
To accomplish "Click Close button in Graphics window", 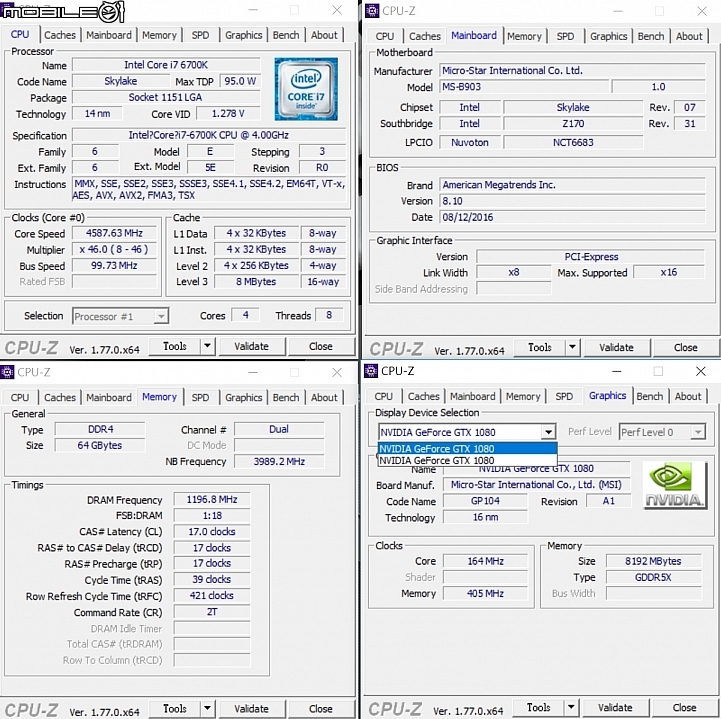I will point(684,708).
